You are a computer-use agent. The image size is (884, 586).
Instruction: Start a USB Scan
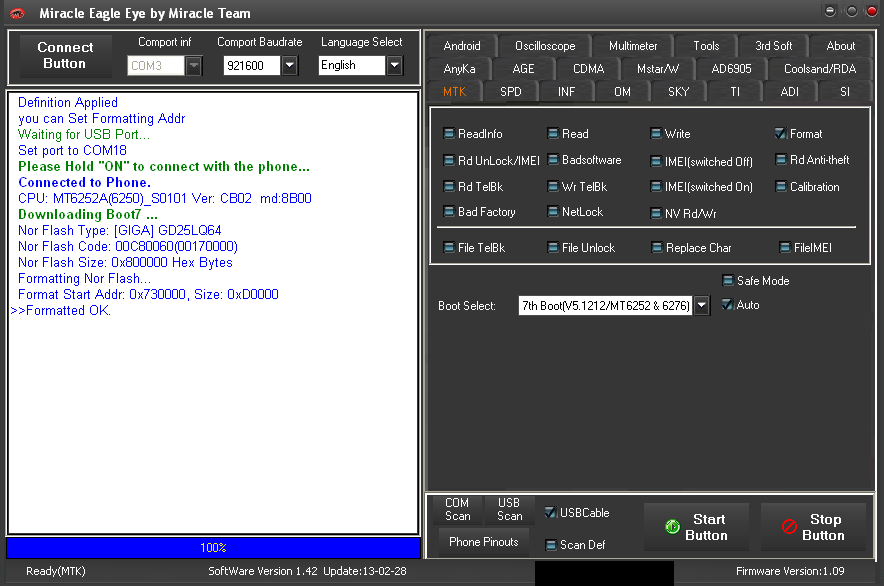[x=509, y=509]
